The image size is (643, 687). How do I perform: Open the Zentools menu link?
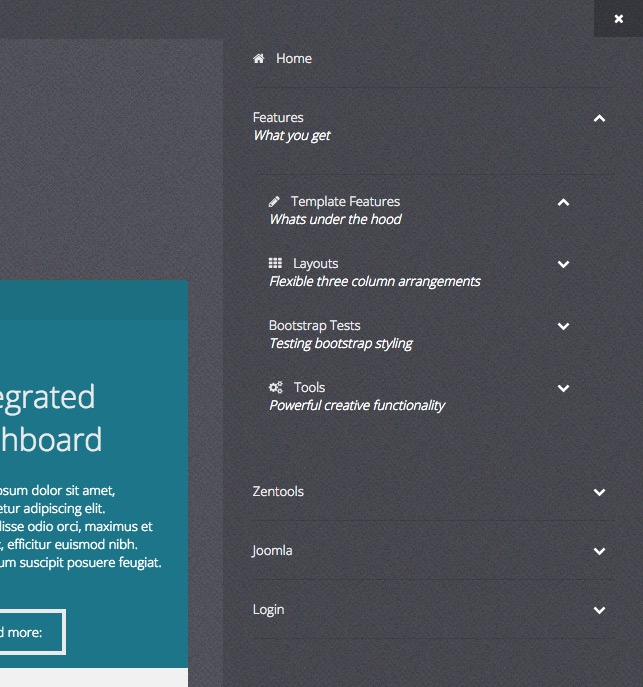pyautogui.click(x=278, y=492)
